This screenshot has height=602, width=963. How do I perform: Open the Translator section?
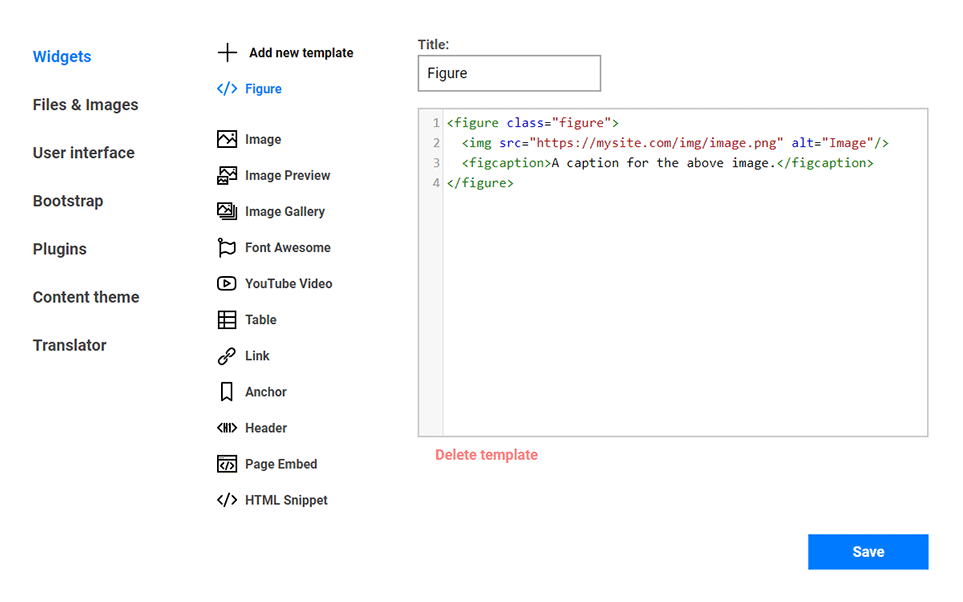69,345
